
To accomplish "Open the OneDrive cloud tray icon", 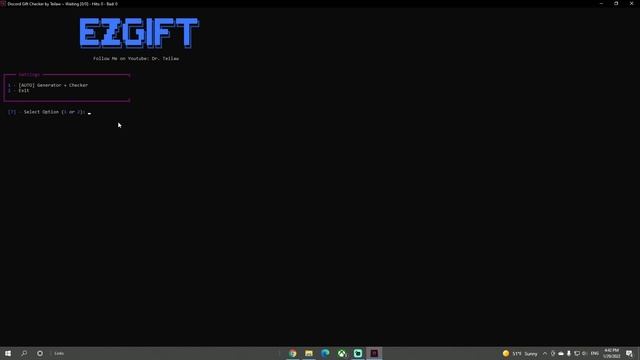I will tap(561, 353).
